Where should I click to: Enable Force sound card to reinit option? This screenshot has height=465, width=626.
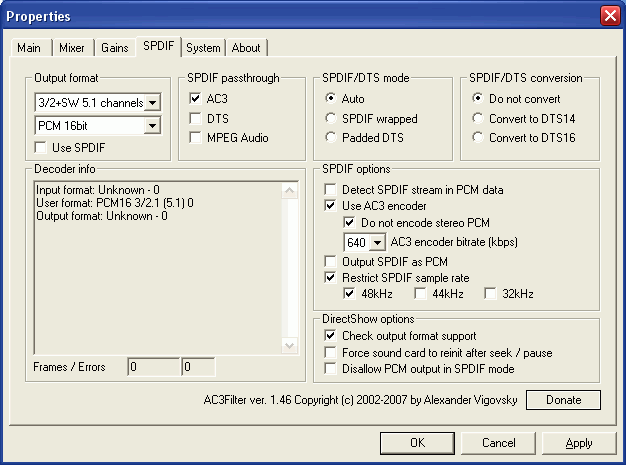332,353
